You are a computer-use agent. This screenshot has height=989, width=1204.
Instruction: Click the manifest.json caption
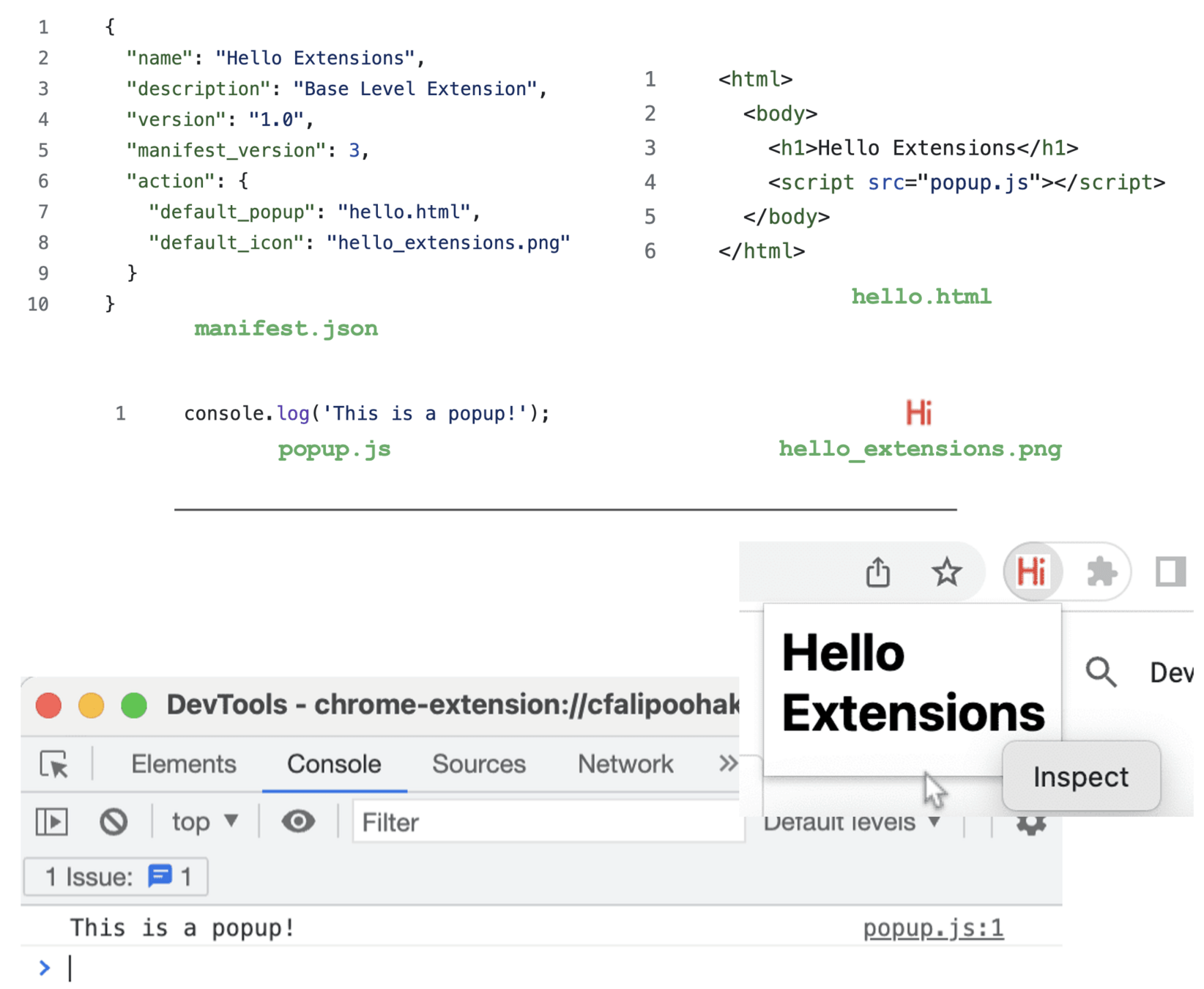click(286, 328)
